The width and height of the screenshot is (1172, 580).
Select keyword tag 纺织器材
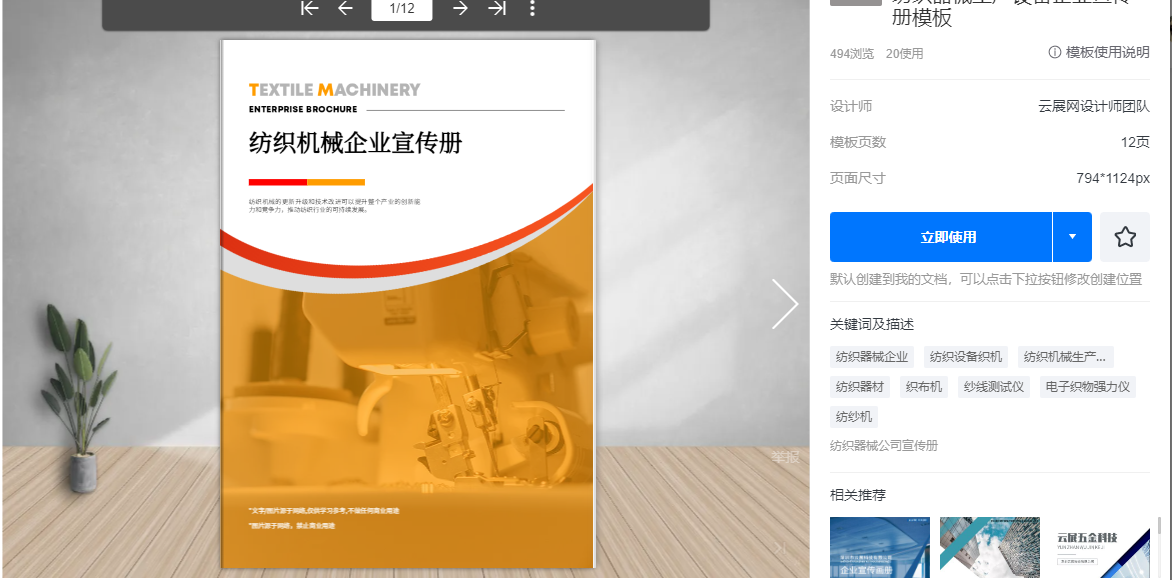(x=860, y=387)
